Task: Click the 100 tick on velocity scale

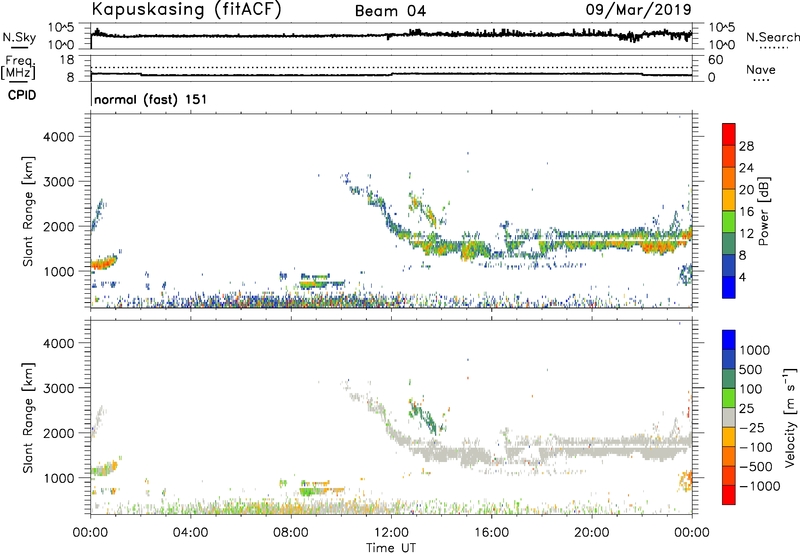Action: pos(751,389)
